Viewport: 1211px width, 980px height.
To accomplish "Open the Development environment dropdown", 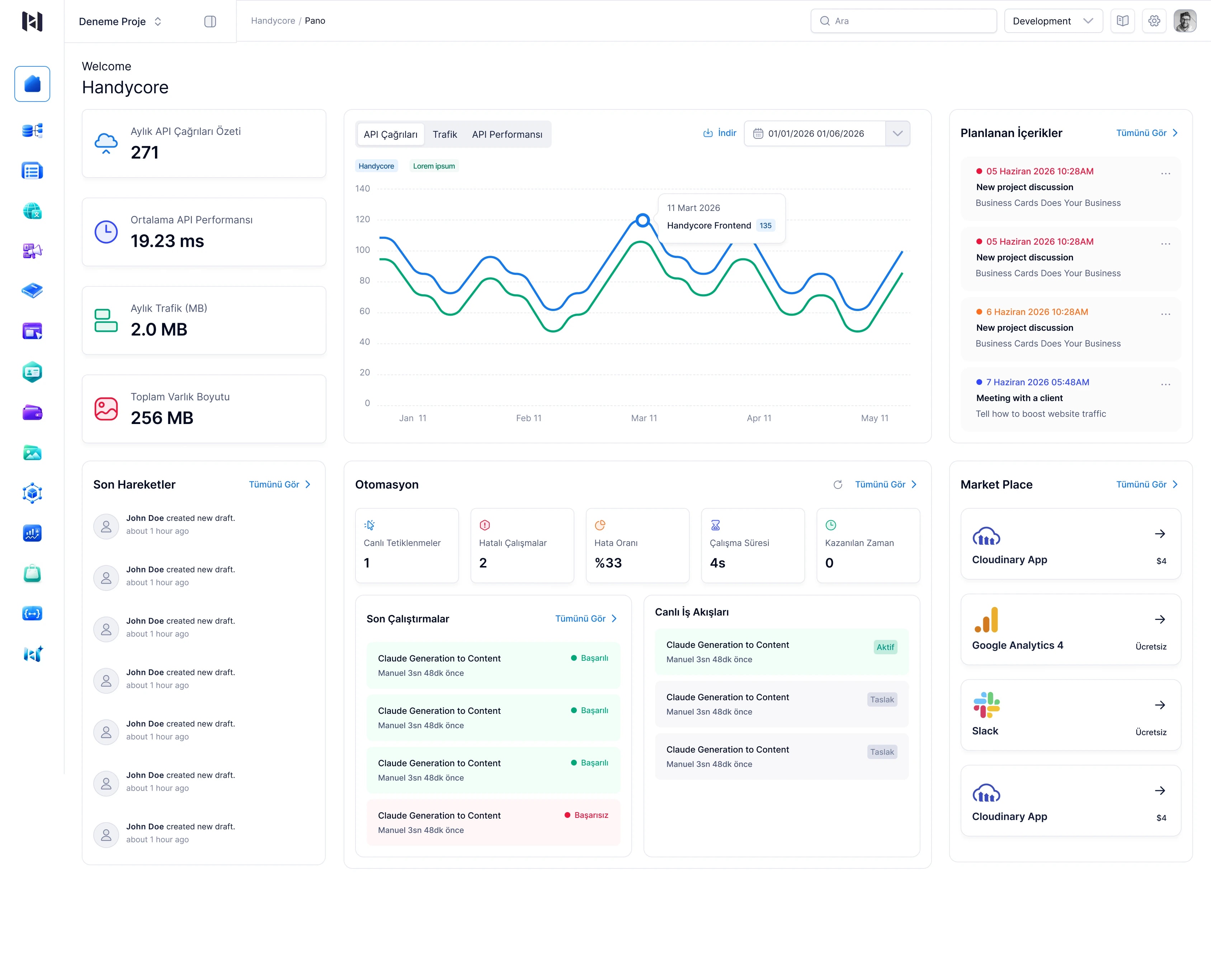I will [1053, 21].
